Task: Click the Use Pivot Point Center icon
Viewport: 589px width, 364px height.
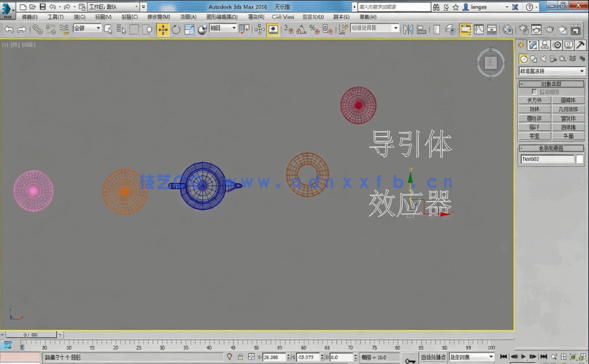Action: tap(244, 30)
